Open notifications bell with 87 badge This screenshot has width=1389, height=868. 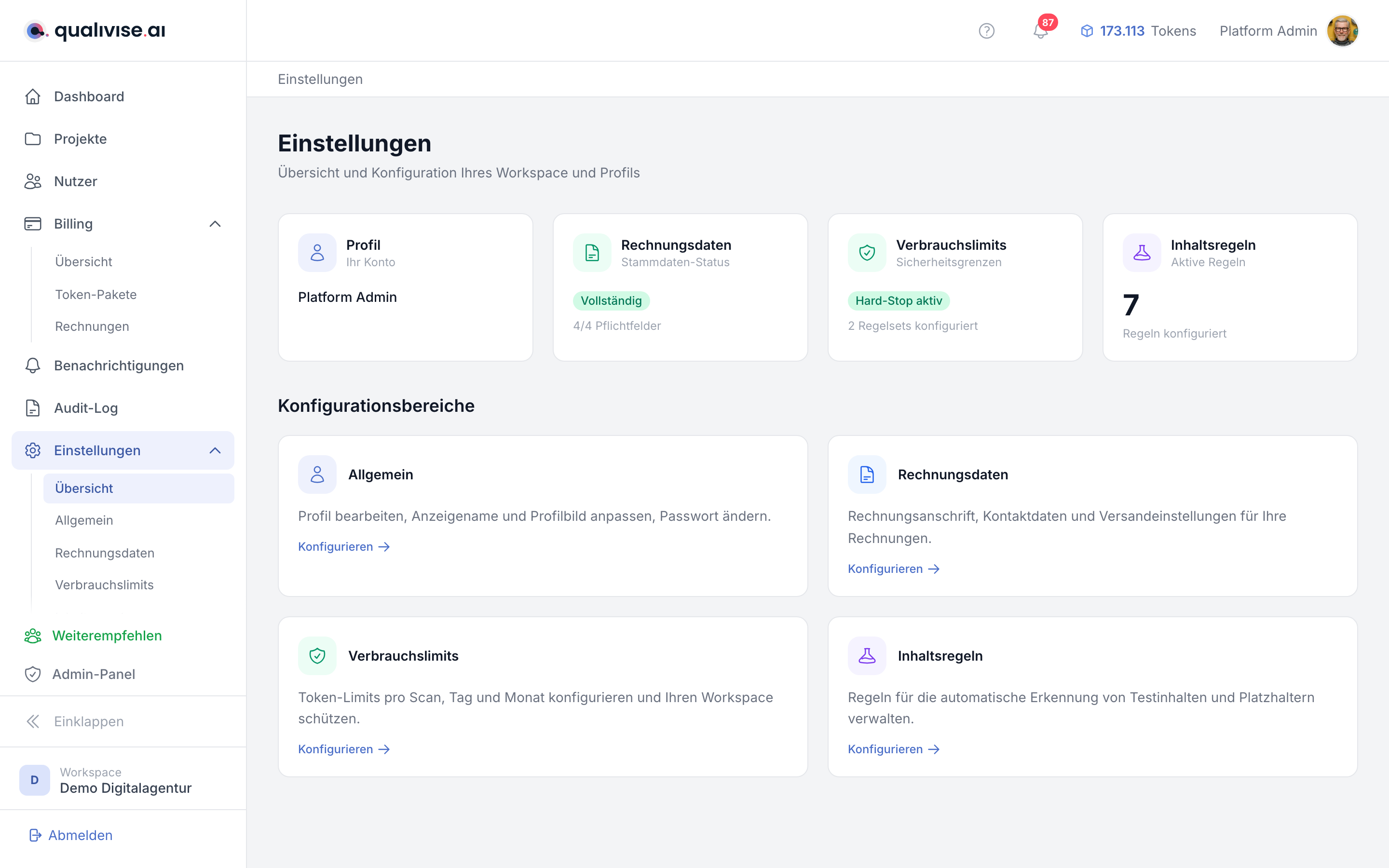tap(1041, 31)
